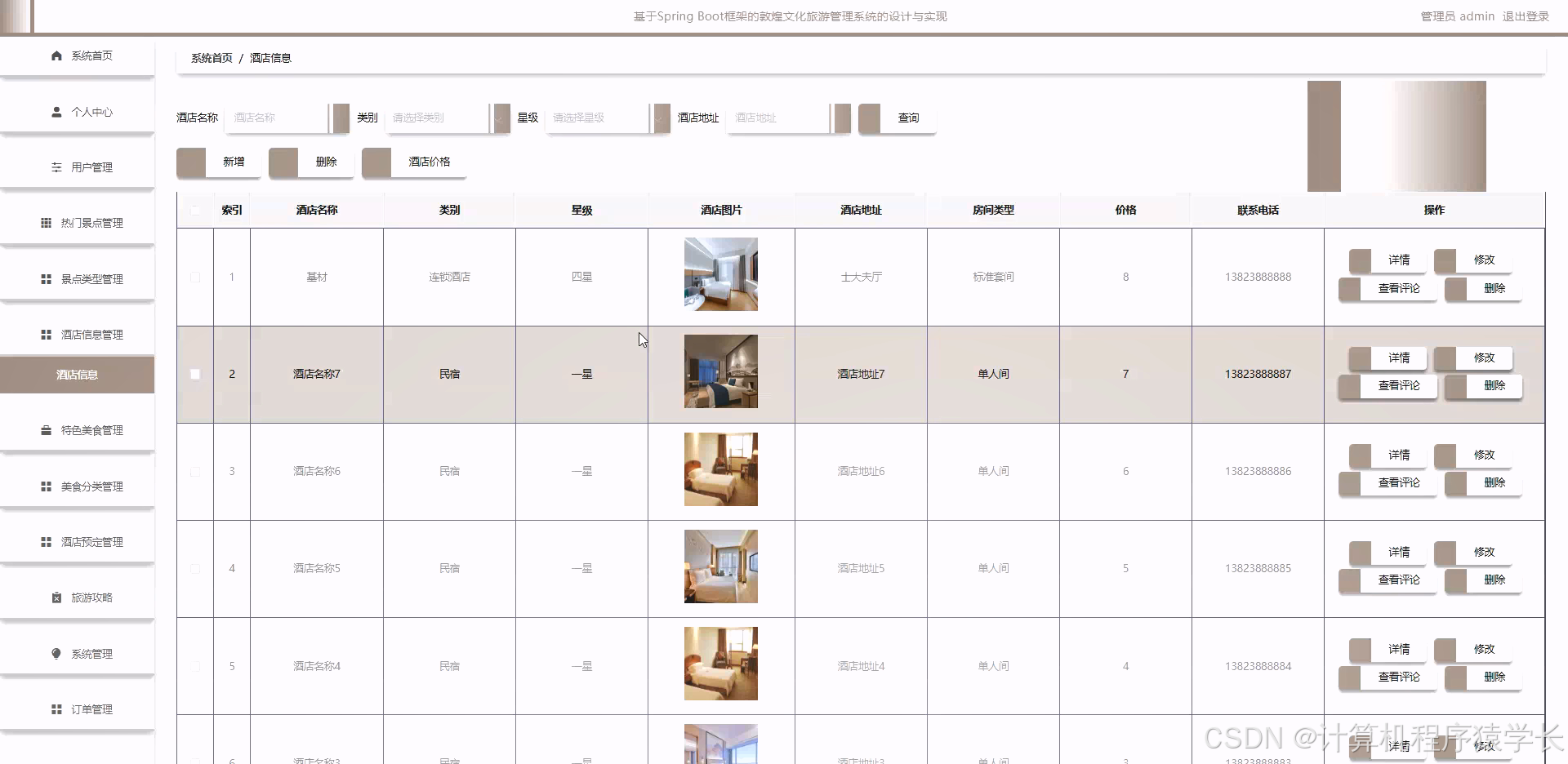Screen dimensions: 1568x764
Task: Click the 酒店价格 button
Action: click(414, 162)
